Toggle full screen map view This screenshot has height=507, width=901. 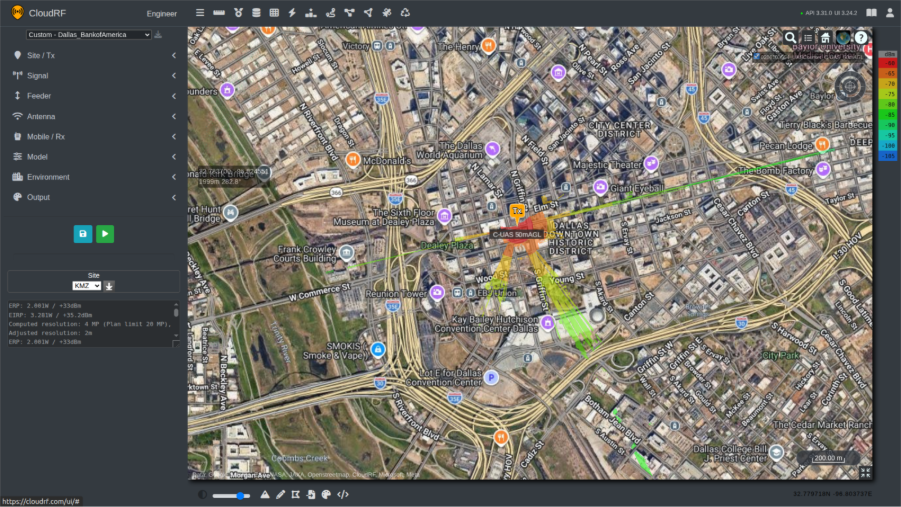point(865,473)
